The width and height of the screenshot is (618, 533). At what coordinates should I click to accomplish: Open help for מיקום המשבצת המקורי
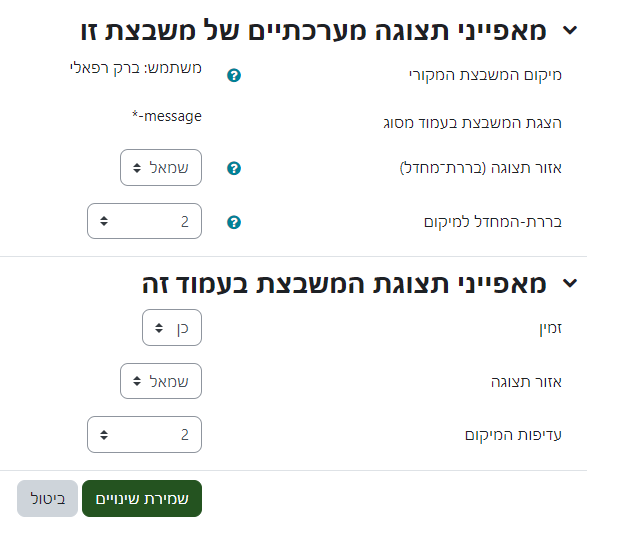[x=234, y=75]
